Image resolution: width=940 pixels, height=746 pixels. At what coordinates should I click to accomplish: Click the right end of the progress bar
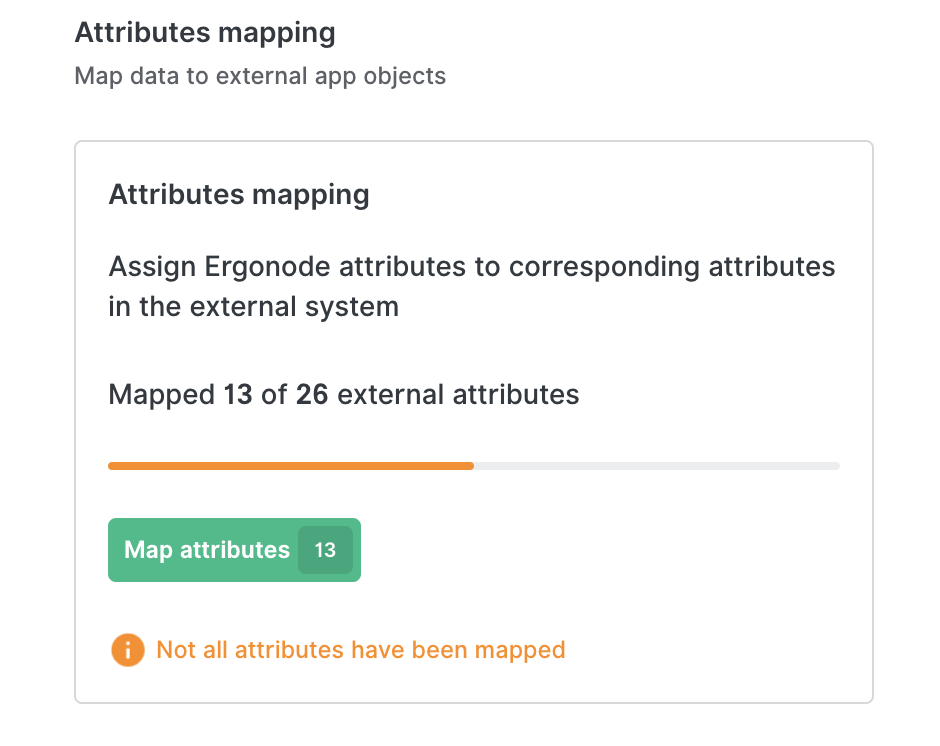tap(832, 466)
